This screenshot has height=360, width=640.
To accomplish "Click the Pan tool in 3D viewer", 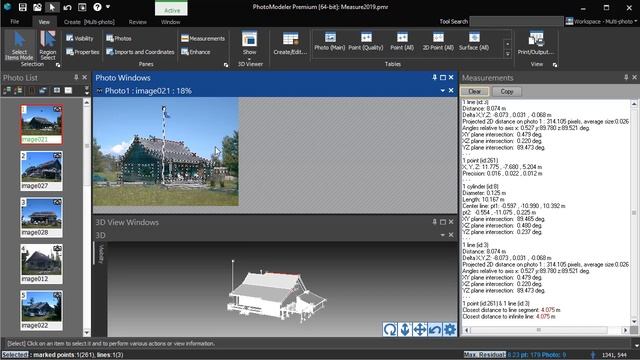I will 420,329.
